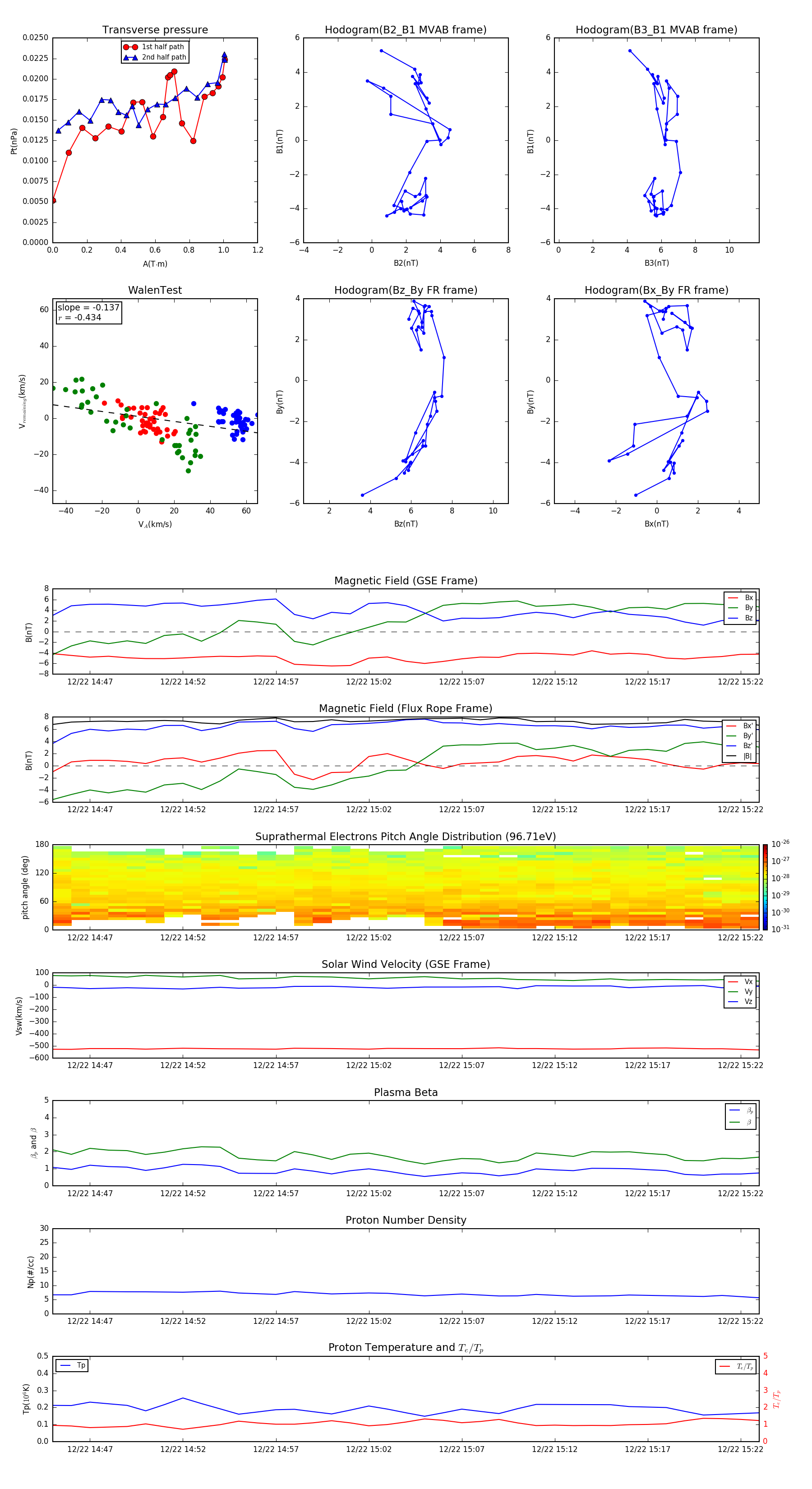Click the "Vsw(km/s)" y-axis label
Image resolution: width=812 pixels, height=1489 pixels.
(19, 1016)
